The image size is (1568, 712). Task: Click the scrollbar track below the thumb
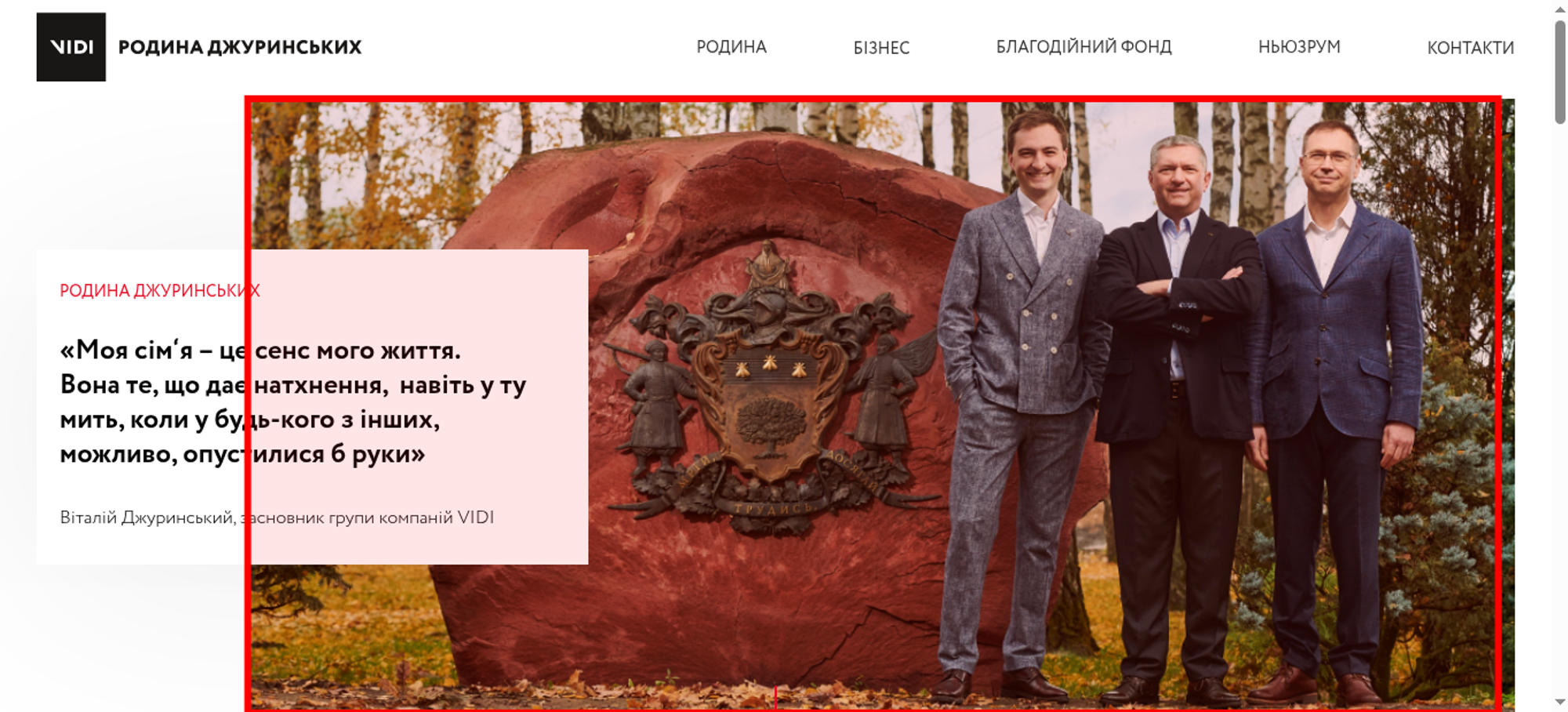pos(1560,408)
